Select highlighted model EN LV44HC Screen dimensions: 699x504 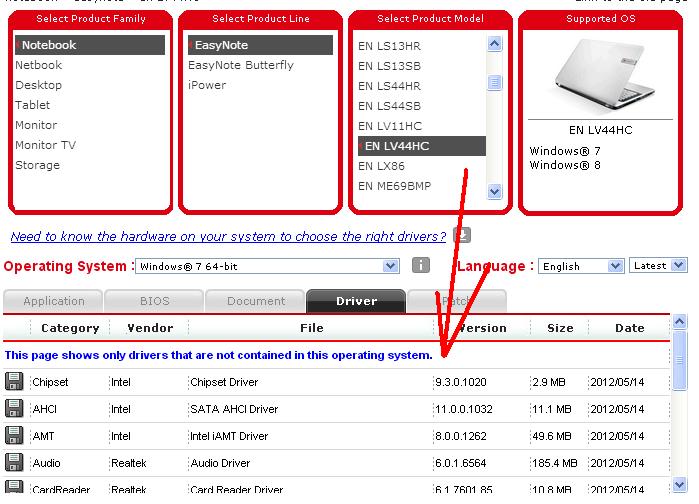coord(422,146)
